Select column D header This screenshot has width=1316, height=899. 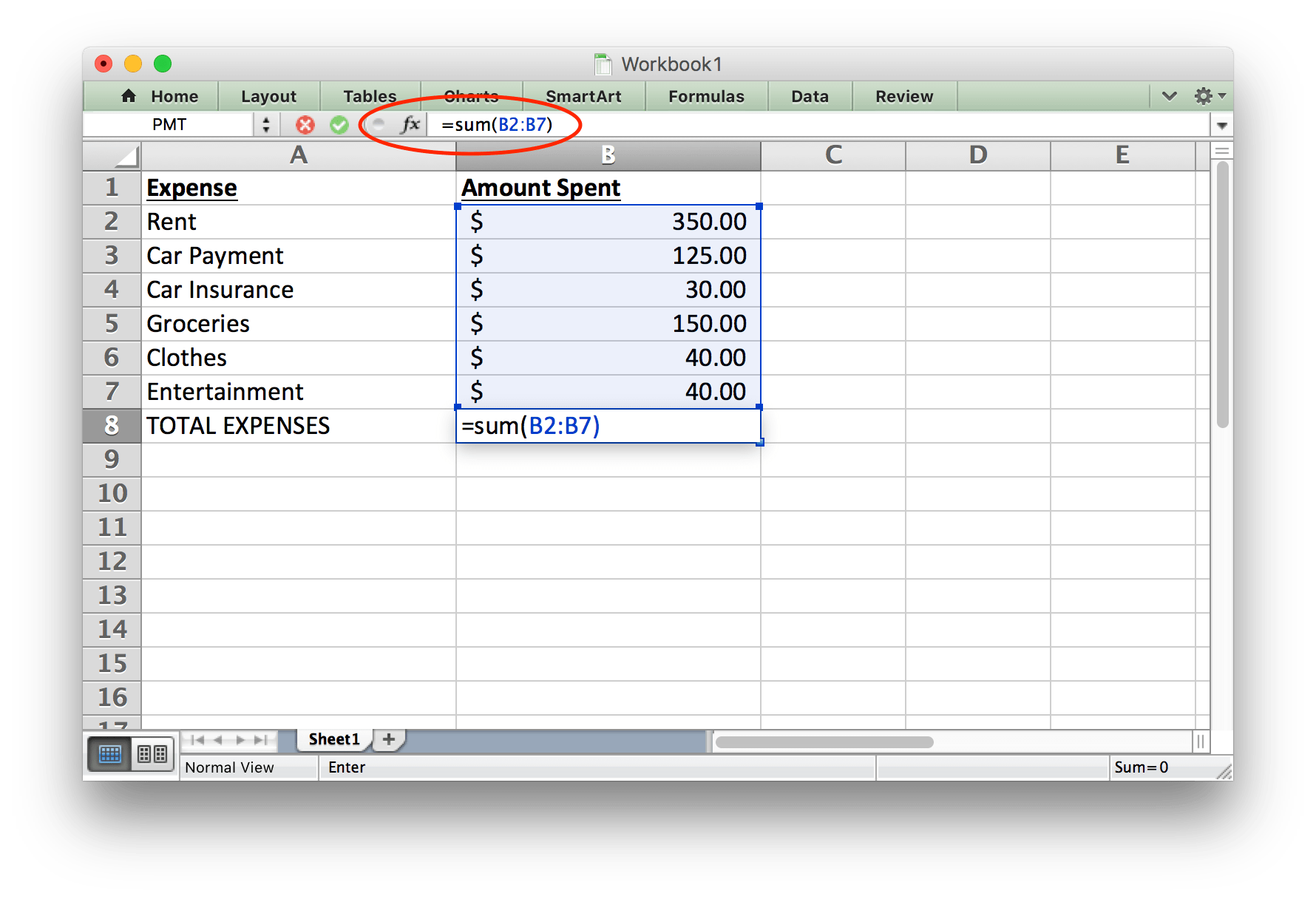point(977,155)
